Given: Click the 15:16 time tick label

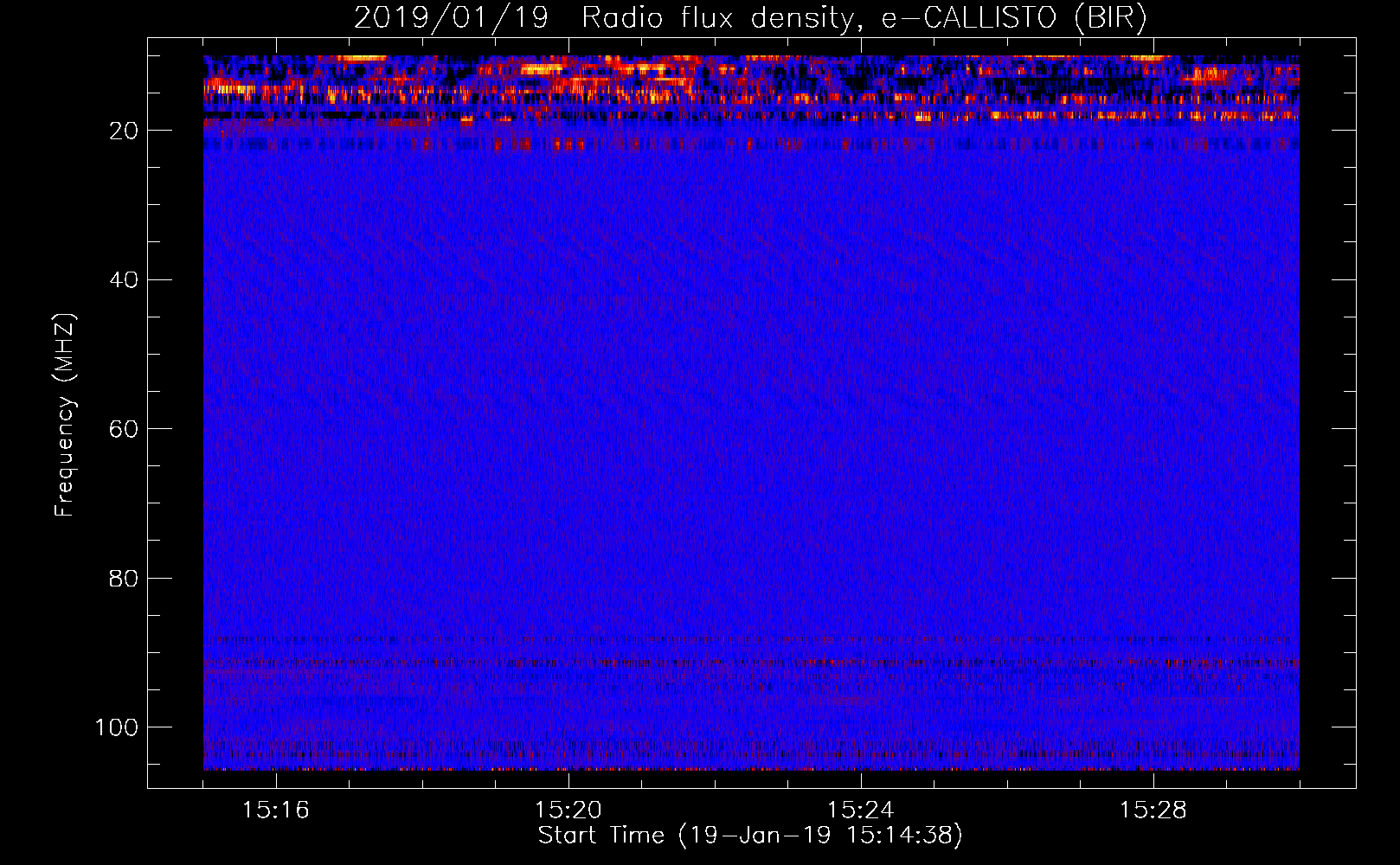Looking at the screenshot, I should (x=275, y=811).
